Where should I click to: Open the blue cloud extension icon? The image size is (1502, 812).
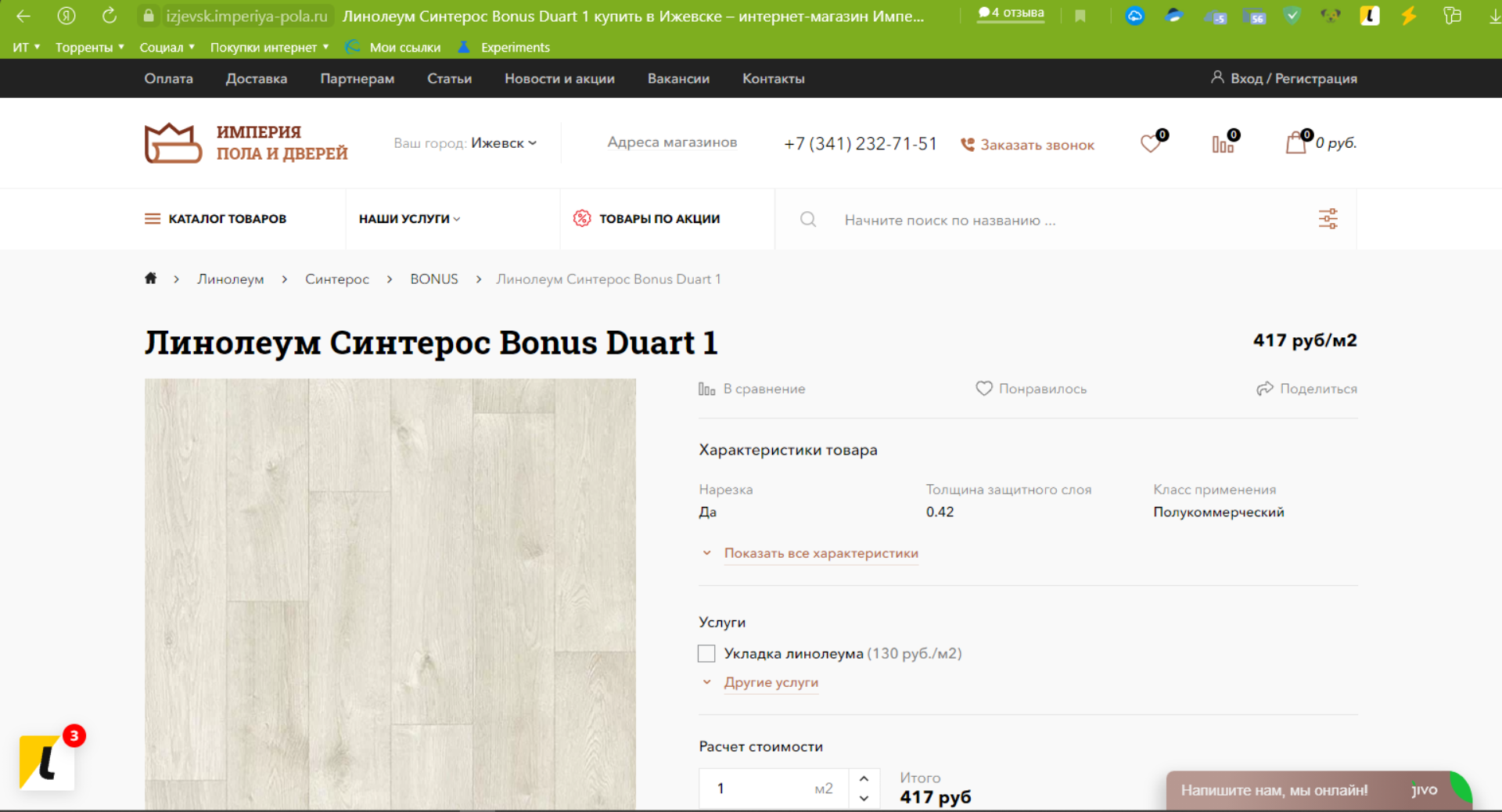(1134, 16)
